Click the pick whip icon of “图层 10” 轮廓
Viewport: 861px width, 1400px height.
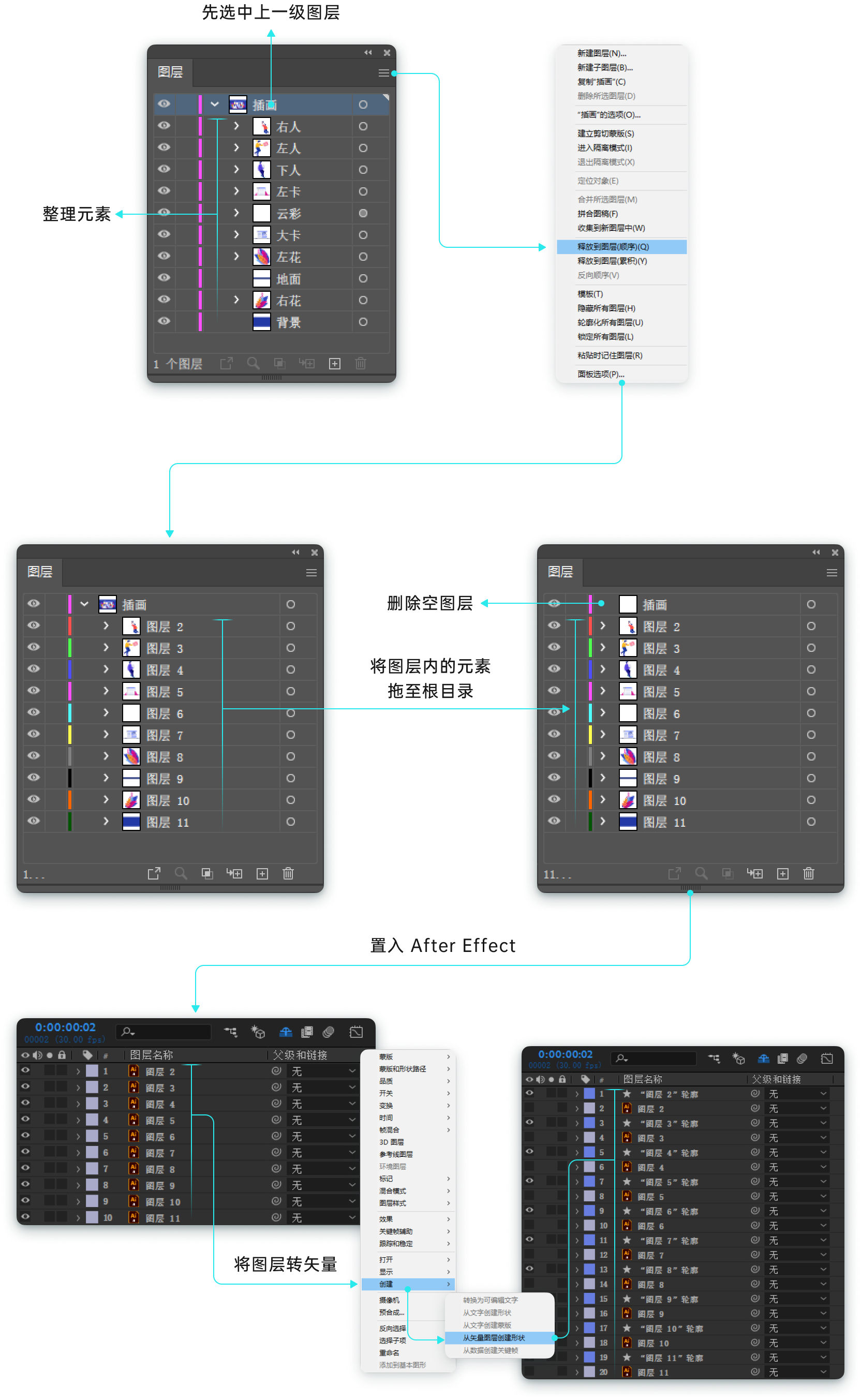(x=755, y=1328)
